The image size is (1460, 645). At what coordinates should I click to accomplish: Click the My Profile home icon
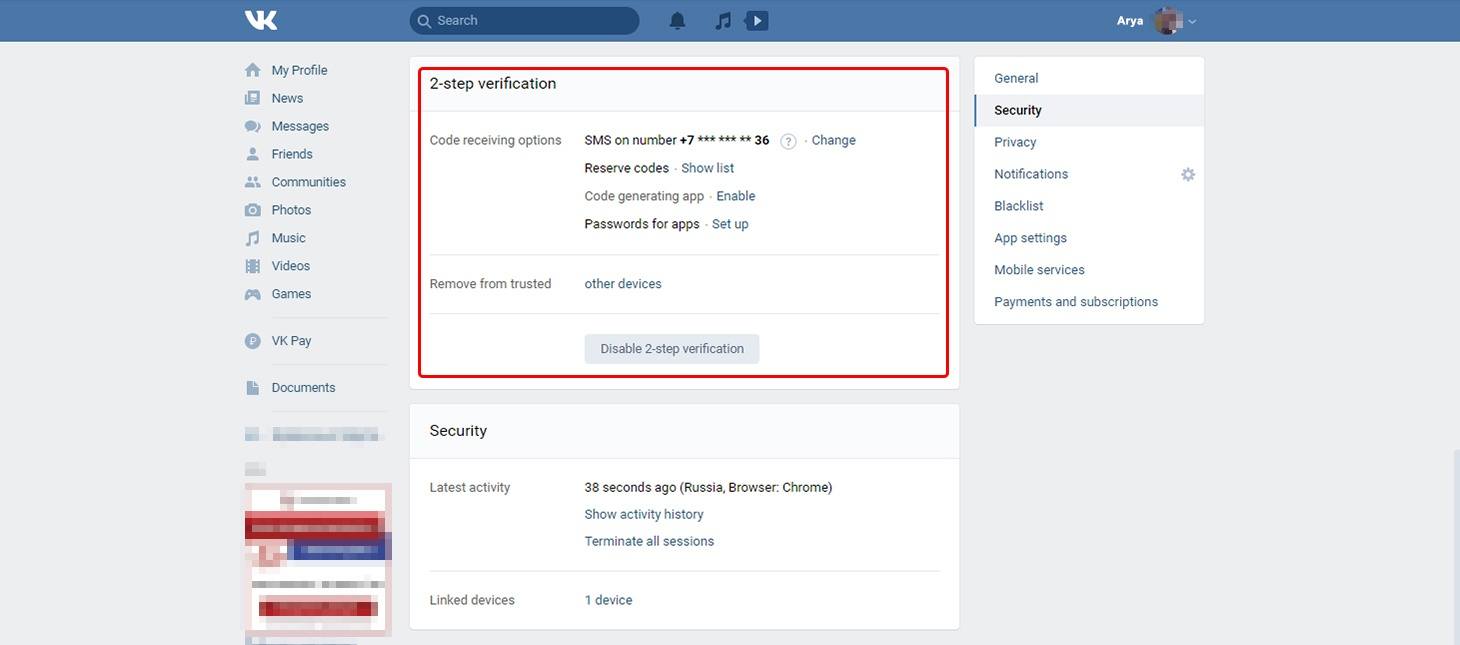point(253,70)
